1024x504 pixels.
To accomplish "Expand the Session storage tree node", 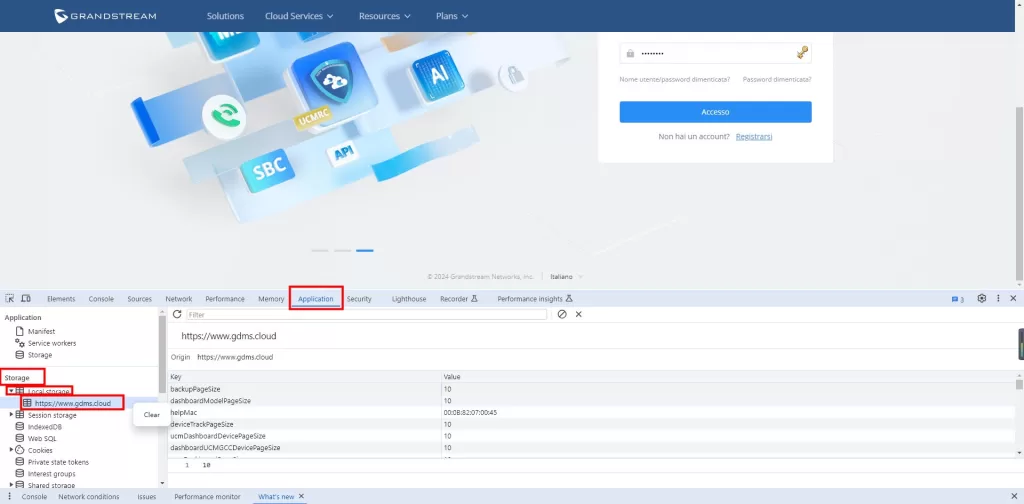I will pyautogui.click(x=11, y=415).
